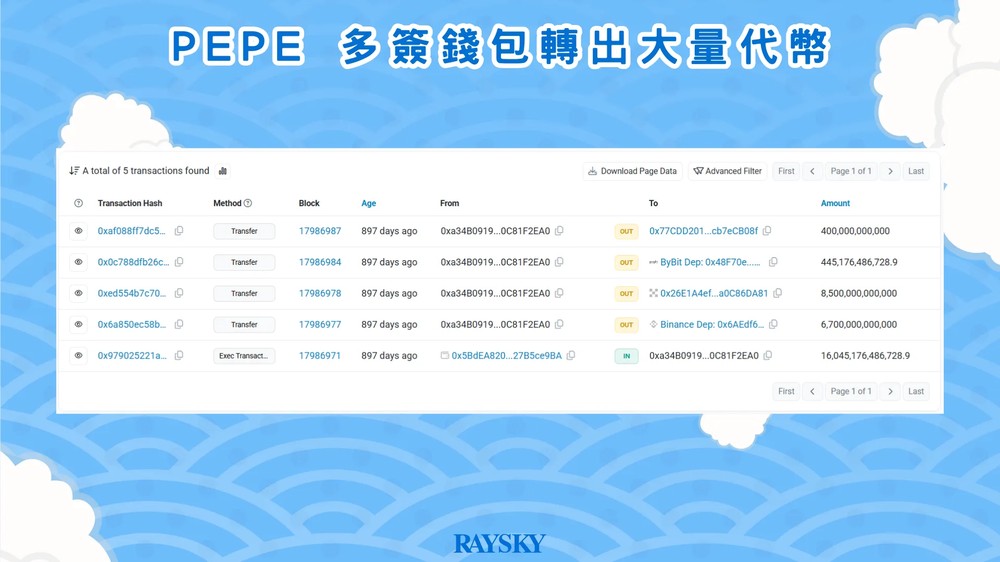
Task: Copy ByBit Dep address
Action: pos(774,262)
